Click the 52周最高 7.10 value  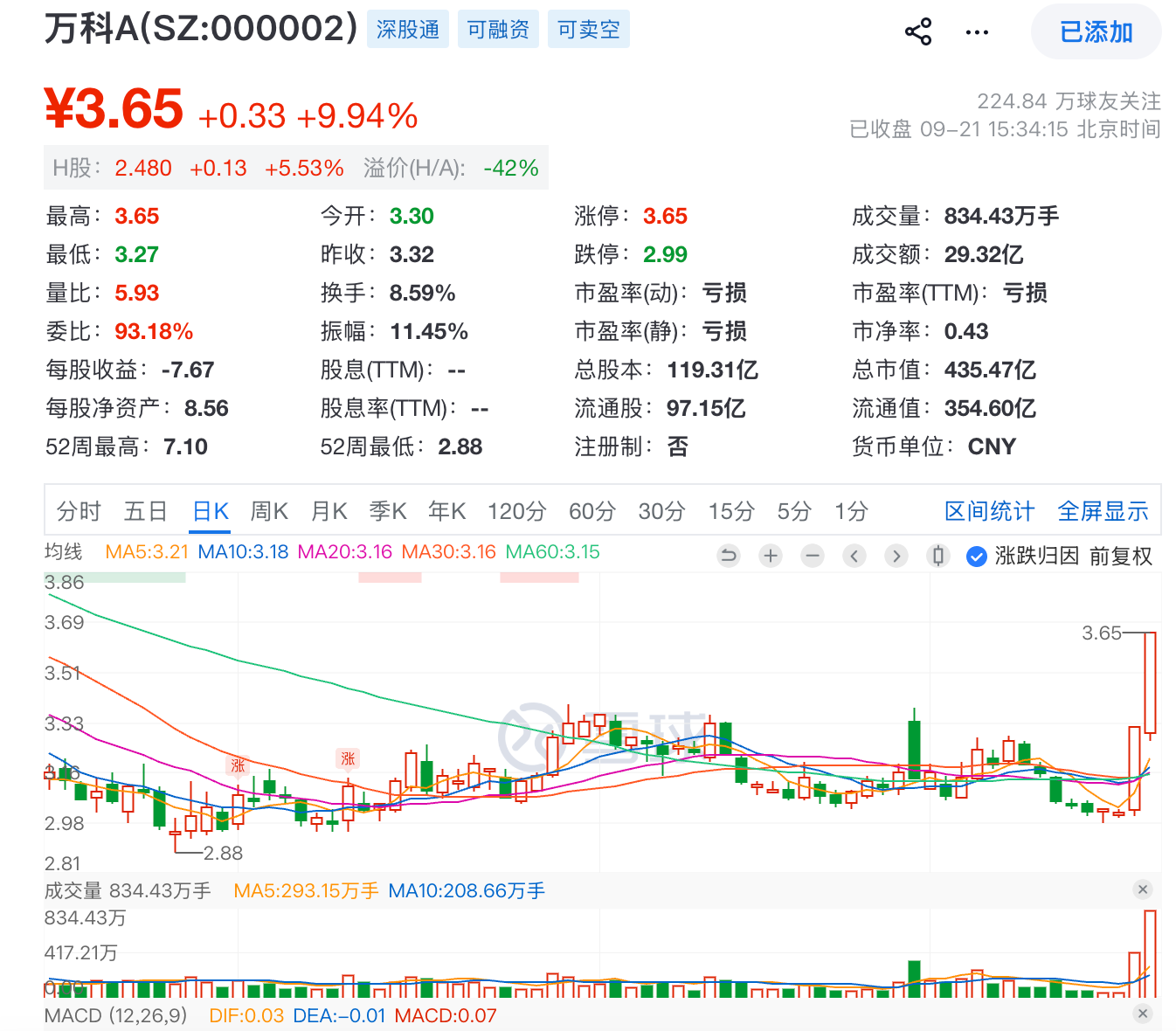tap(185, 446)
